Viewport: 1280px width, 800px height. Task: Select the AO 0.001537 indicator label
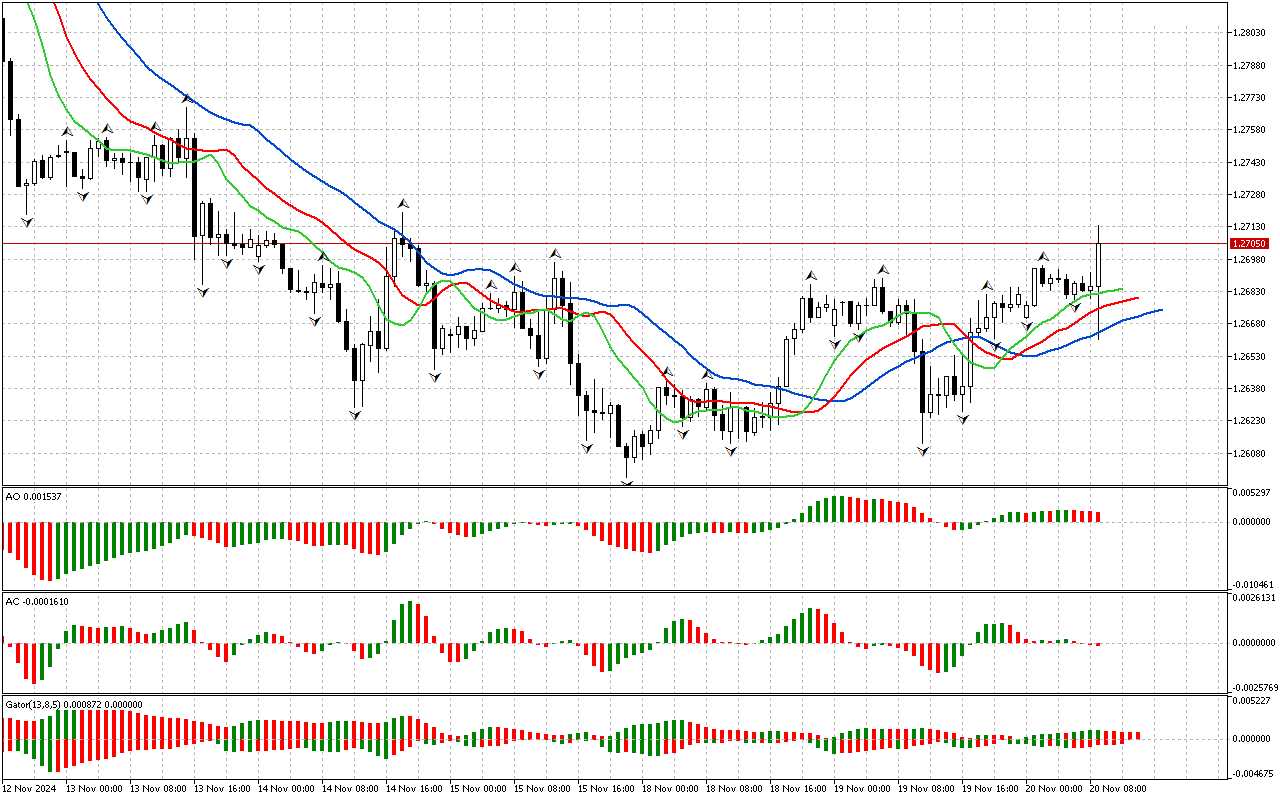(x=31, y=495)
